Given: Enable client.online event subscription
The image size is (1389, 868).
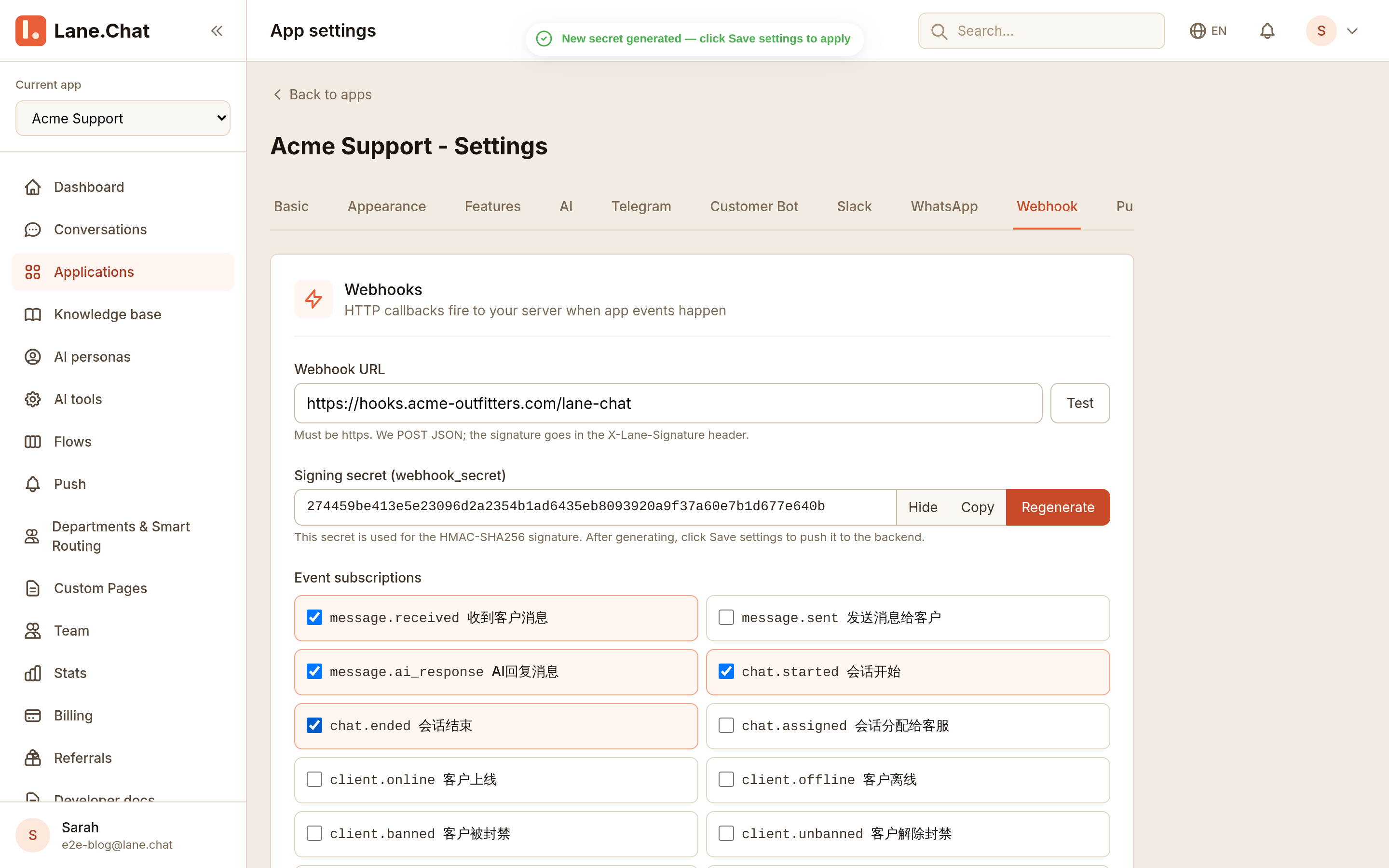Looking at the screenshot, I should point(314,780).
